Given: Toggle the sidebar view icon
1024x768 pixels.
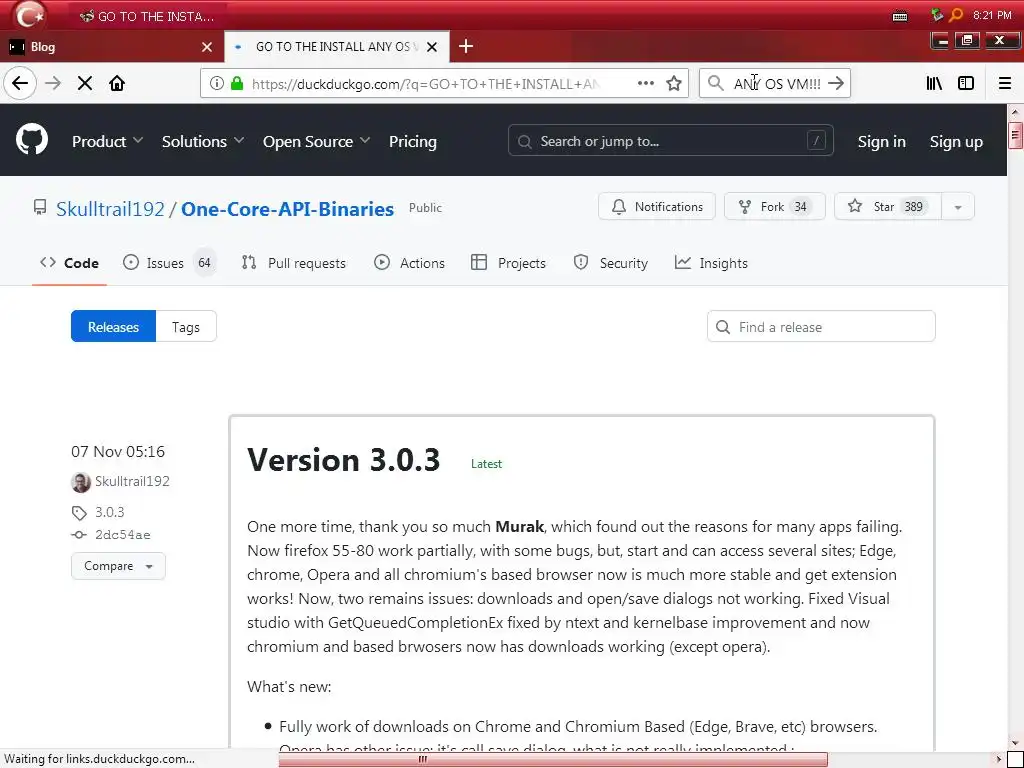Looking at the screenshot, I should pos(966,84).
